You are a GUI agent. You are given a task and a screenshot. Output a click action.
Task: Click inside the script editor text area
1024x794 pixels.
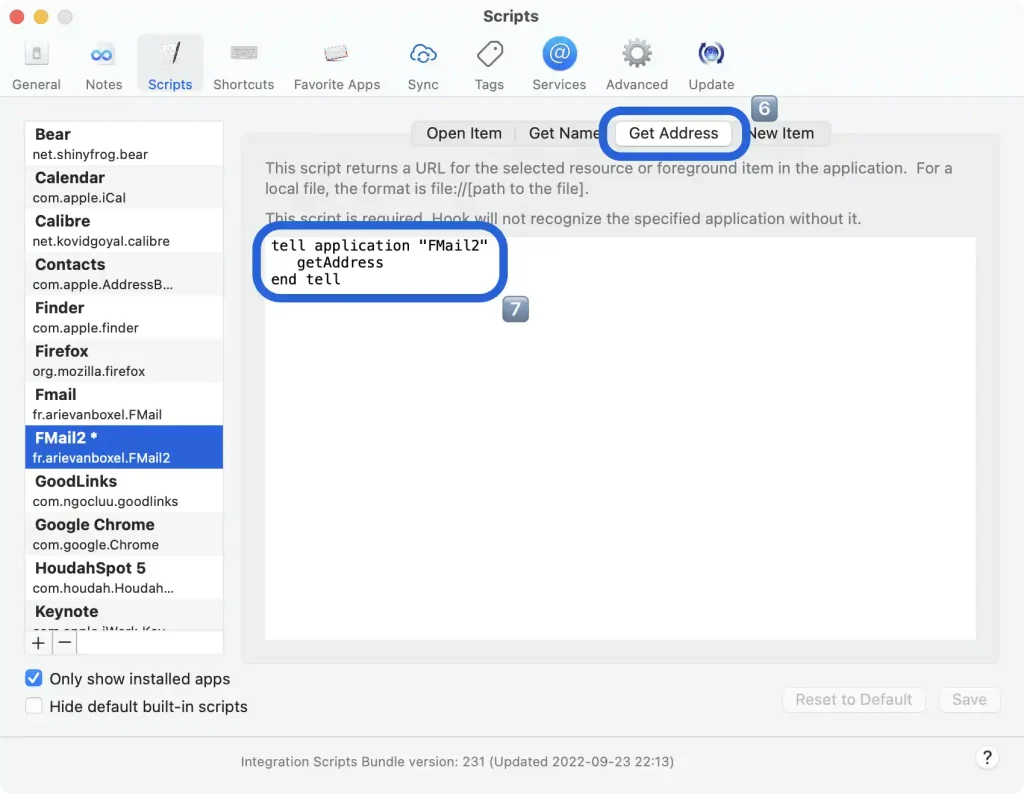(620, 438)
